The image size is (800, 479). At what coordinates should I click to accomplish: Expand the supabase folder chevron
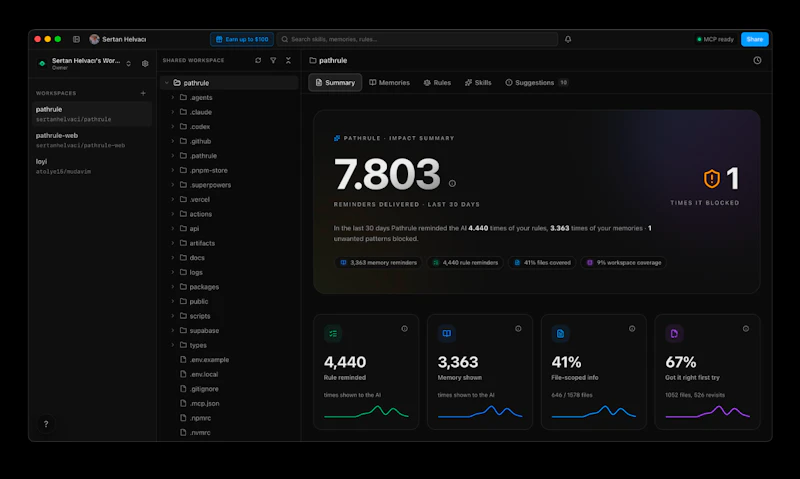172,331
